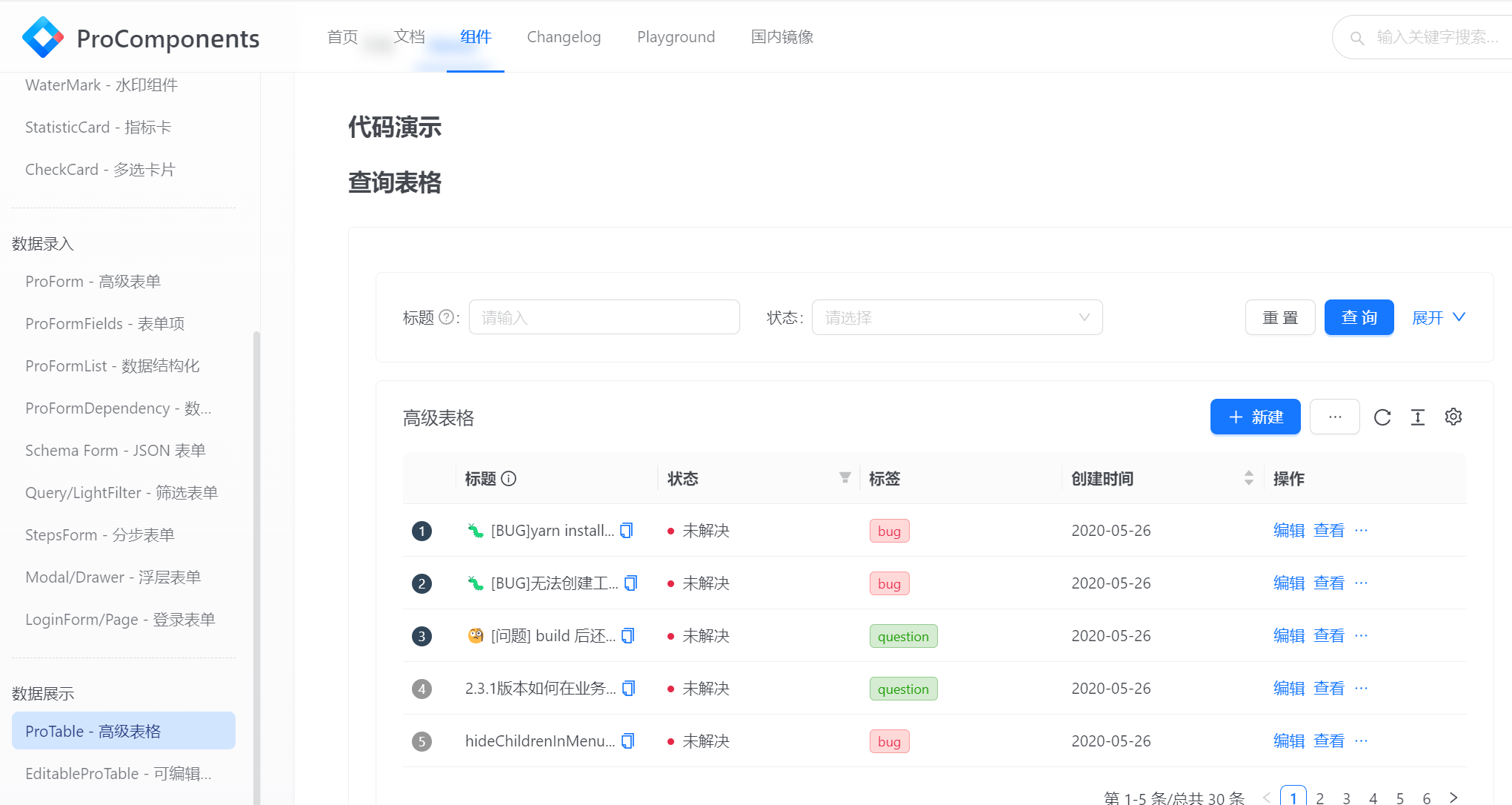Open WaterMark - 水印组件 in sidebar
Image resolution: width=1512 pixels, height=805 pixels.
tap(101, 85)
